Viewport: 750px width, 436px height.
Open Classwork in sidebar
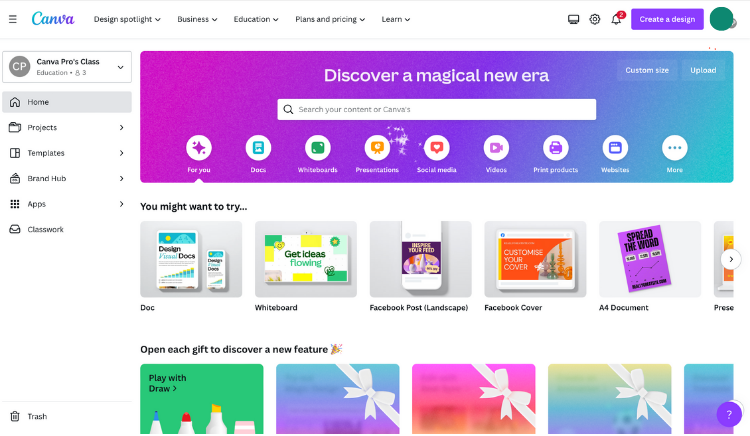(67, 229)
